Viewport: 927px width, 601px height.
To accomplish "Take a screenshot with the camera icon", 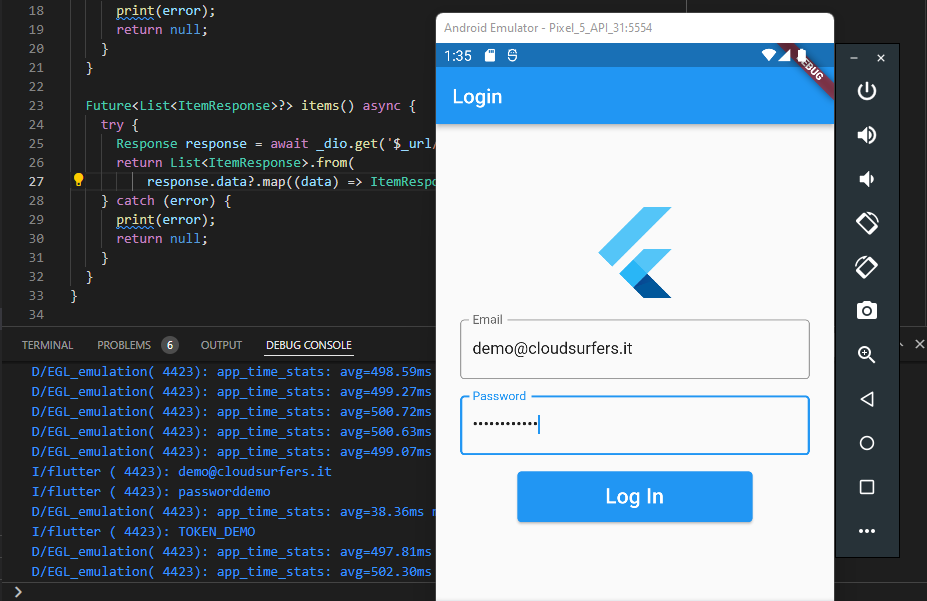I will (x=867, y=310).
